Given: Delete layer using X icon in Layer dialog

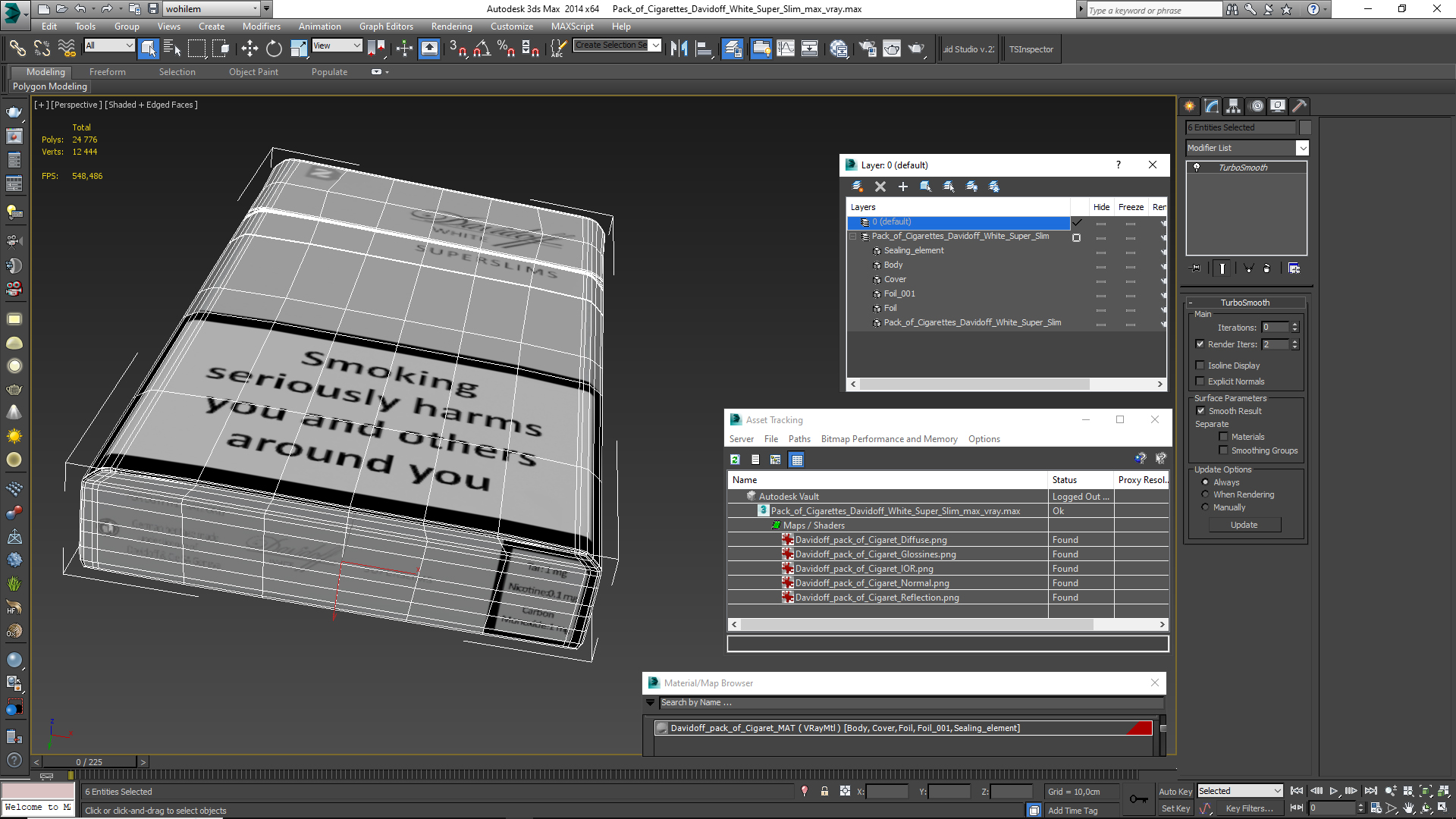Looking at the screenshot, I should coord(880,187).
